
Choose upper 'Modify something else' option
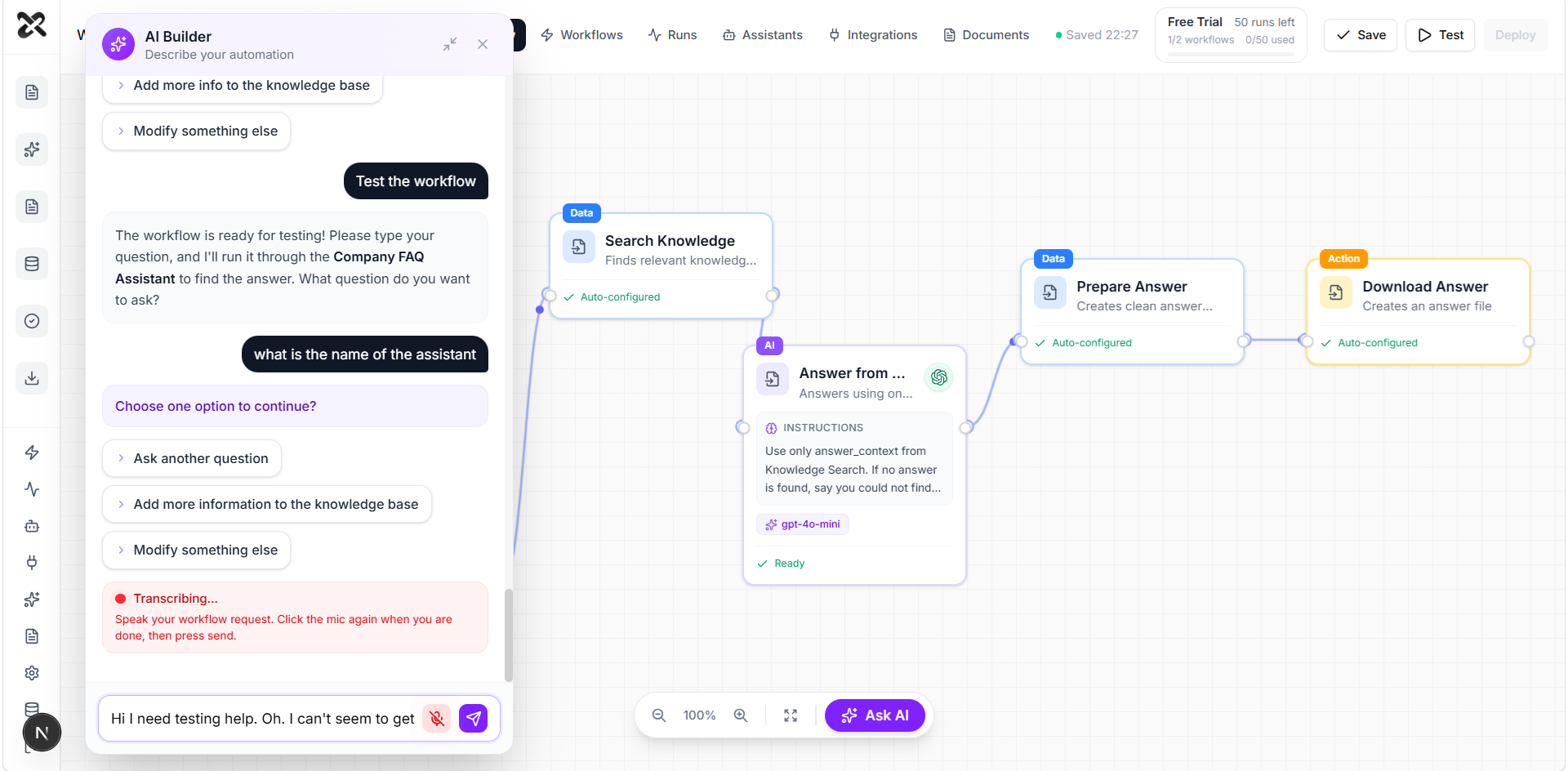(197, 131)
